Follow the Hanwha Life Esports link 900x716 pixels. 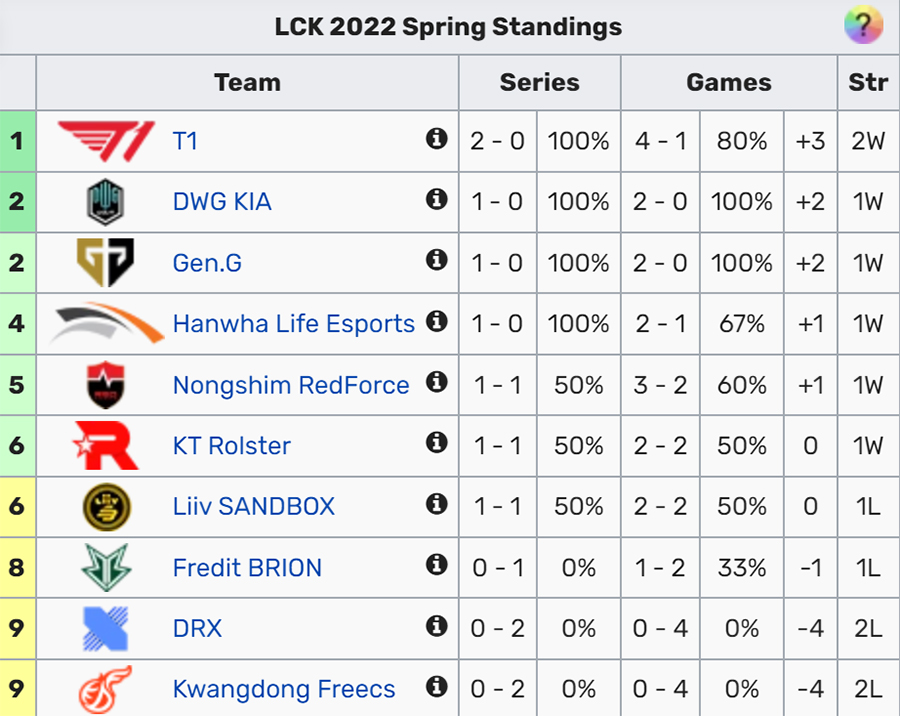[x=293, y=324]
